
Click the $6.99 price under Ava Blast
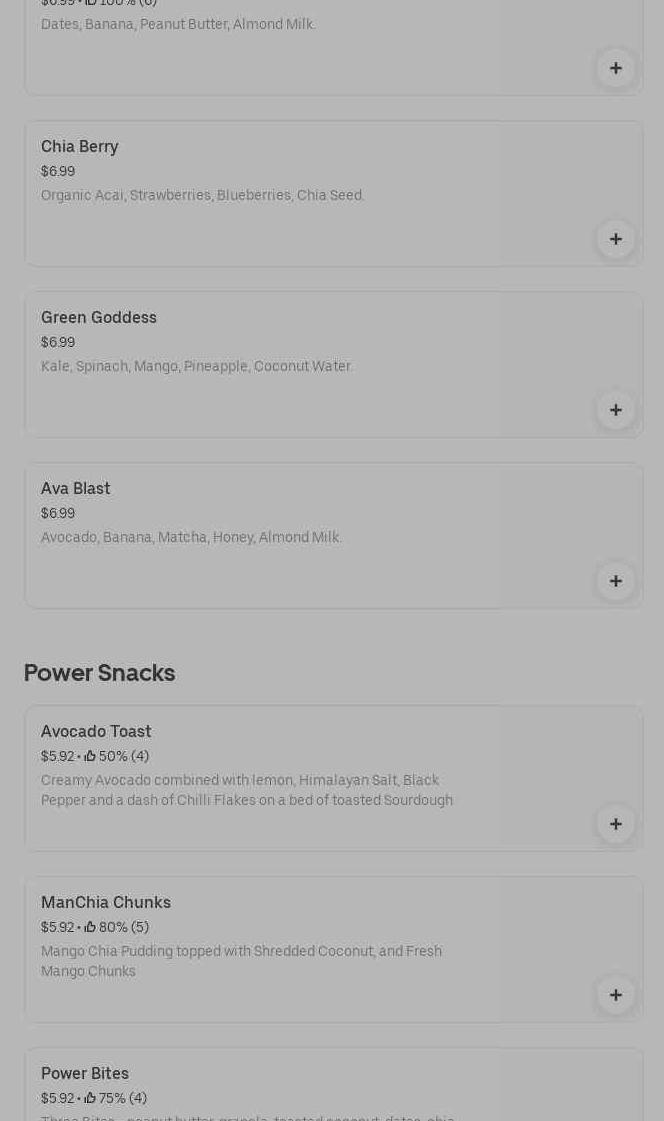pos(58,513)
